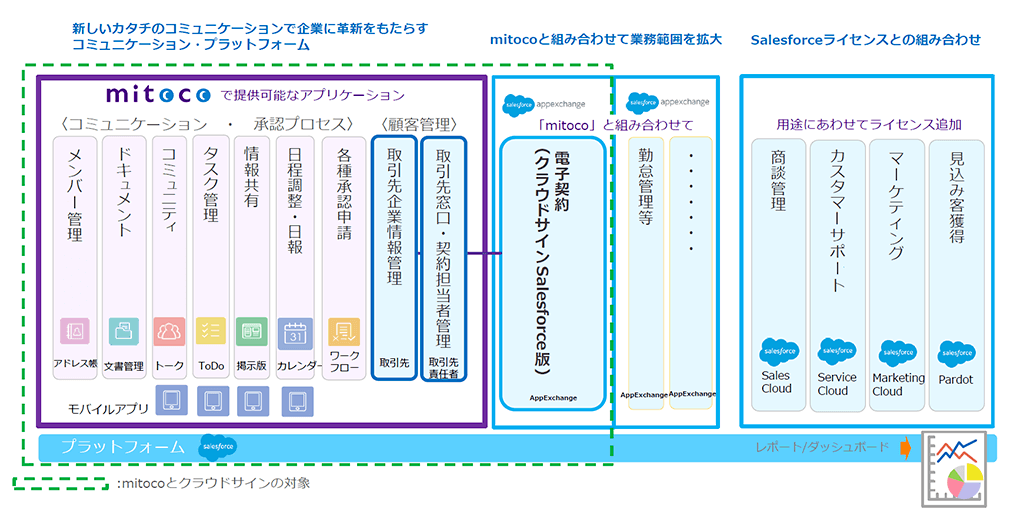Viewport: 1024px width, 520px height.
Task: Select the ワークフロー workflow icon
Action: coord(344,331)
